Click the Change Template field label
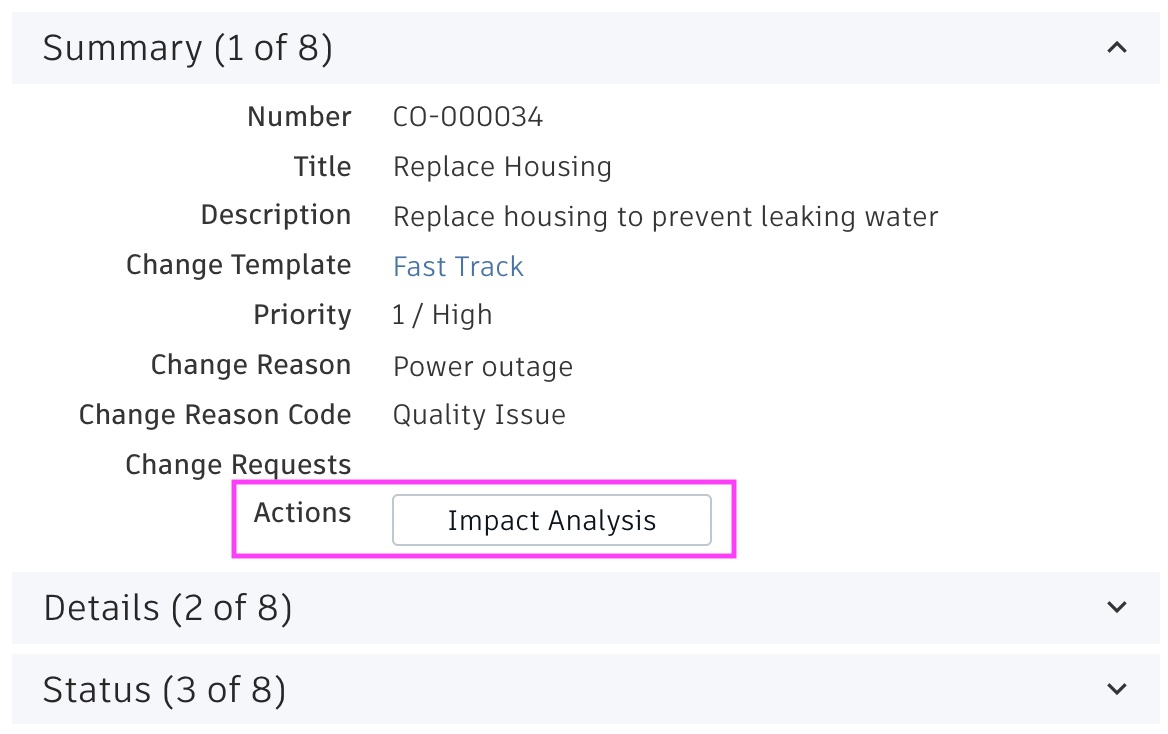This screenshot has width=1168, height=734. point(238,265)
